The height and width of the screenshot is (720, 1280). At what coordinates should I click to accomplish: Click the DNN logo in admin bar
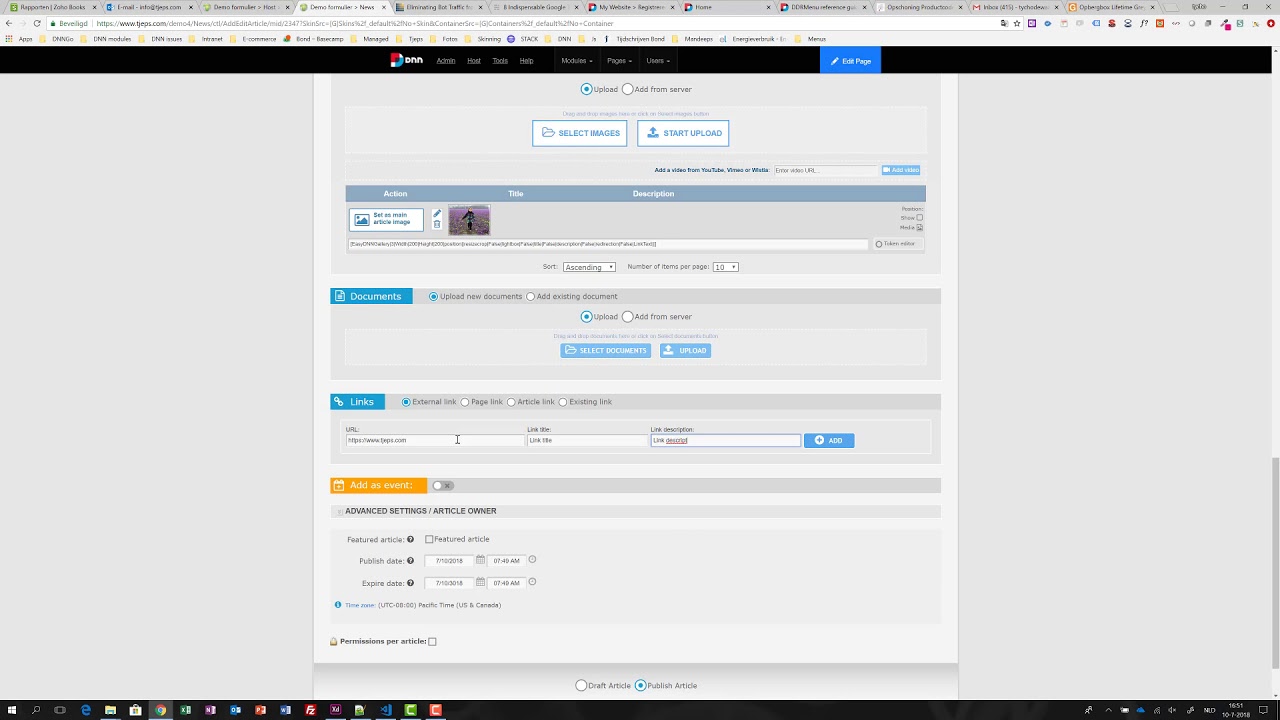tap(406, 60)
